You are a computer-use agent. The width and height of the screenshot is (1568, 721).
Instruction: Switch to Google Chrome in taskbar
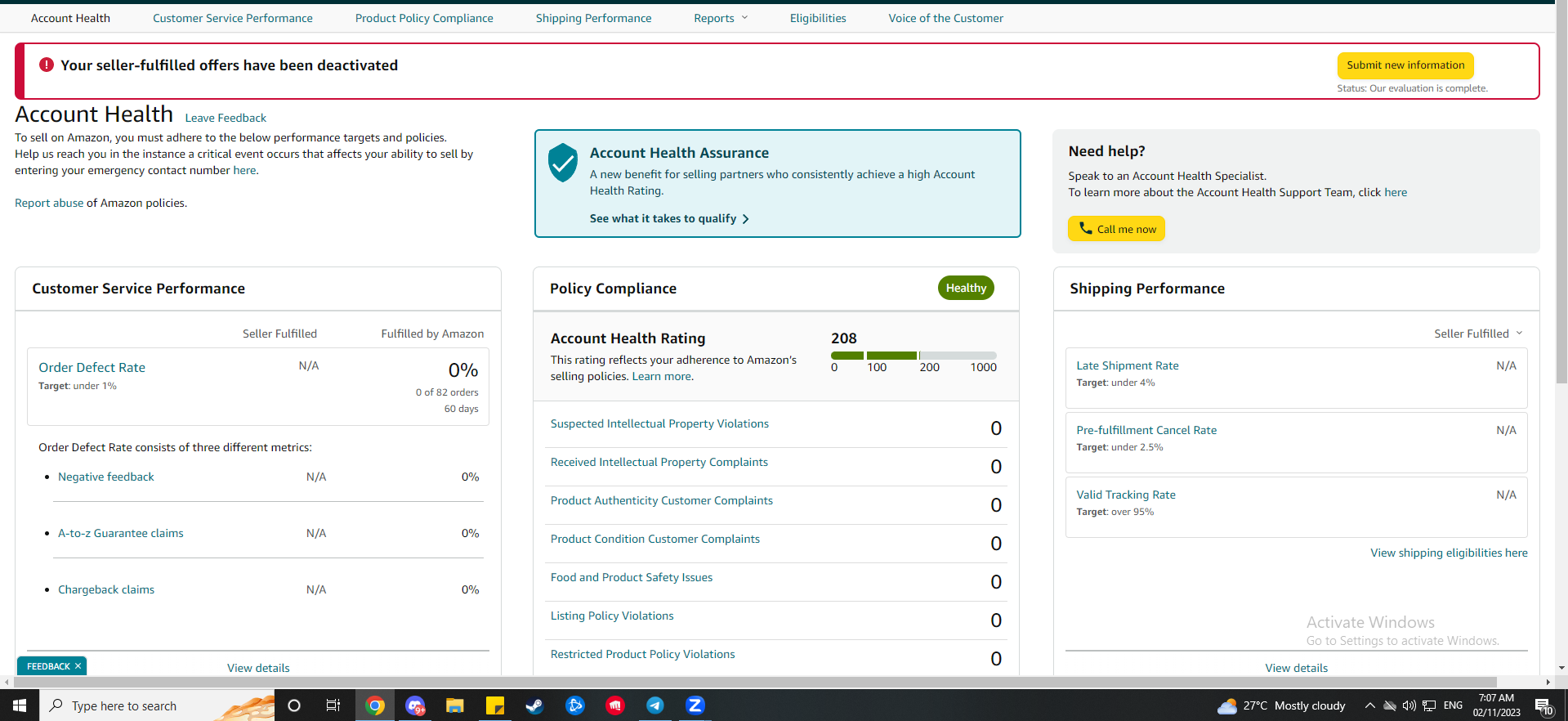pyautogui.click(x=375, y=705)
